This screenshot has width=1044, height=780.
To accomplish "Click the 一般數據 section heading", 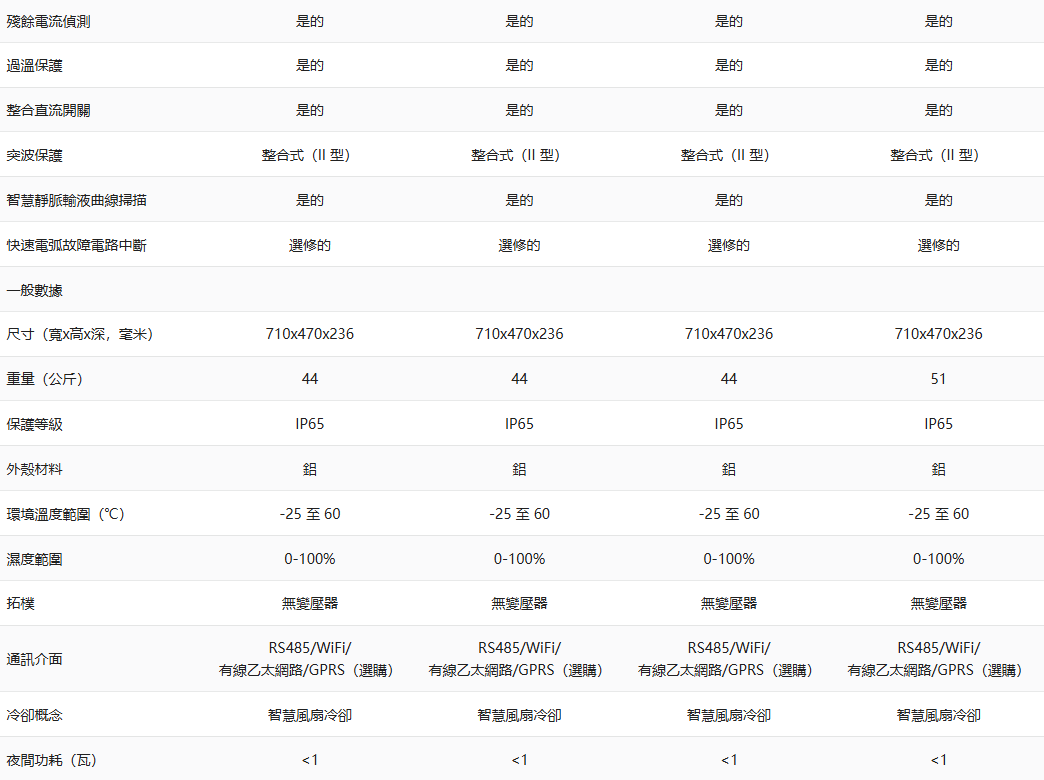I will (x=34, y=290).
